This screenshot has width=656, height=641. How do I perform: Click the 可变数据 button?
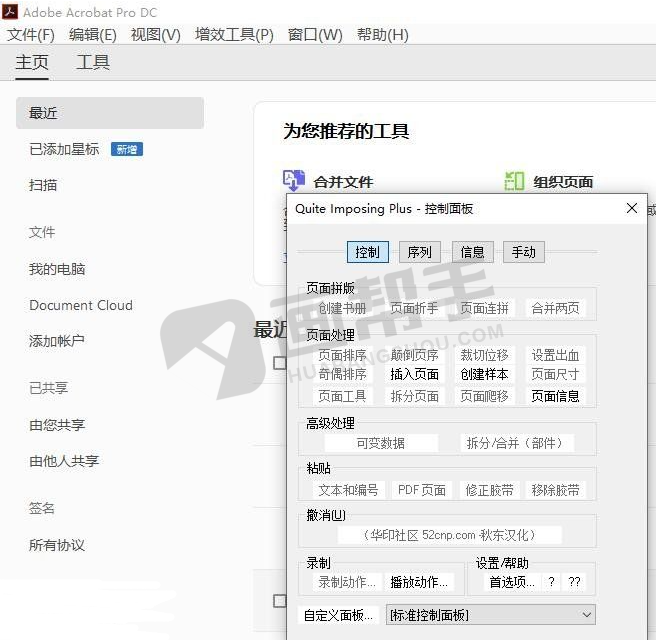[381, 443]
